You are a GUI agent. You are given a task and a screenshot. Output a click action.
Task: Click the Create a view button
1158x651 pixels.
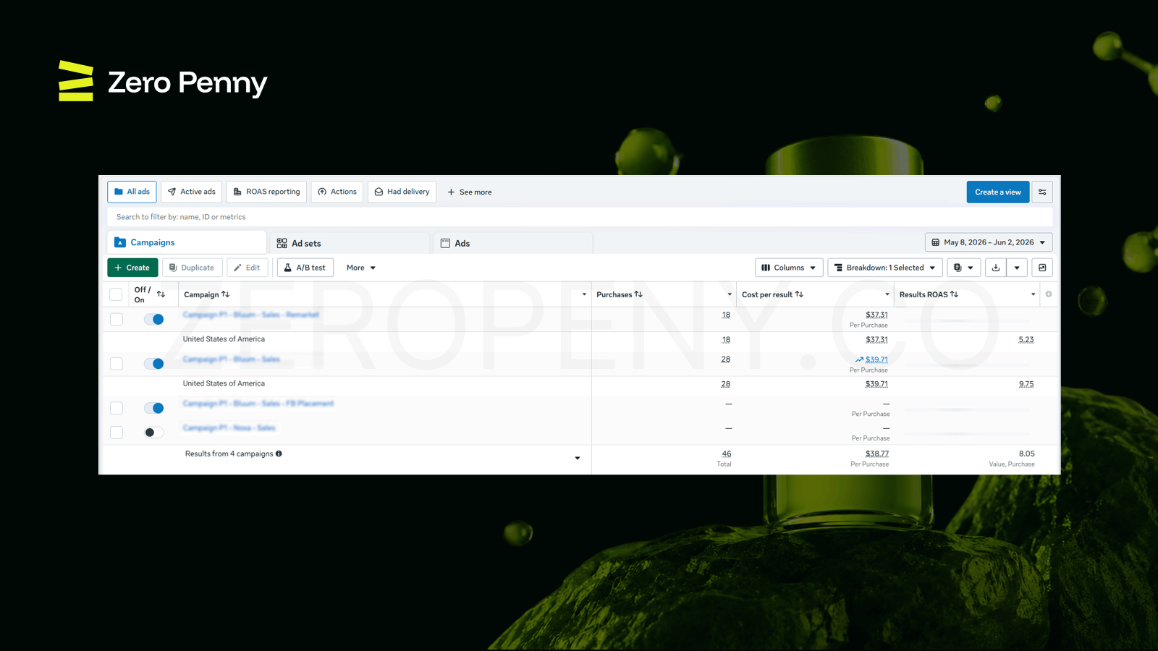998,192
